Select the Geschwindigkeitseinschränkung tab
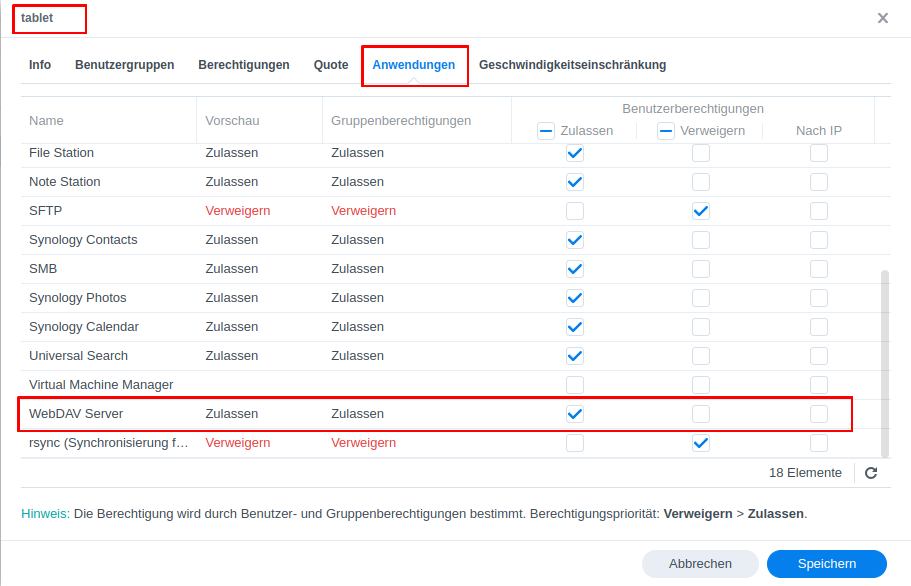 click(572, 65)
